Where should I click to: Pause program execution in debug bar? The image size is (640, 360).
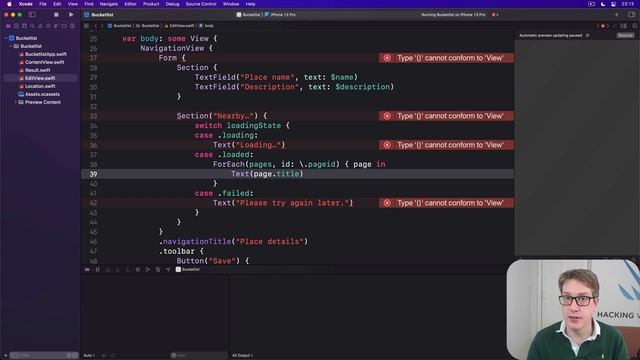98,270
